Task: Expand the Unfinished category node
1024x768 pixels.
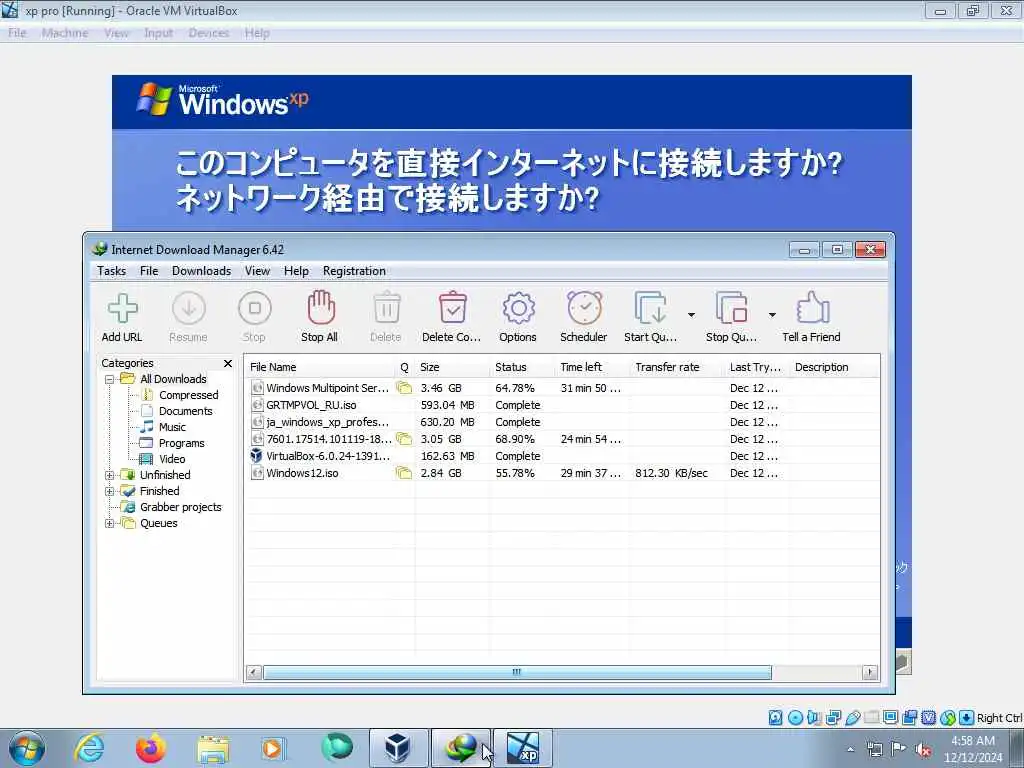Action: coord(110,475)
